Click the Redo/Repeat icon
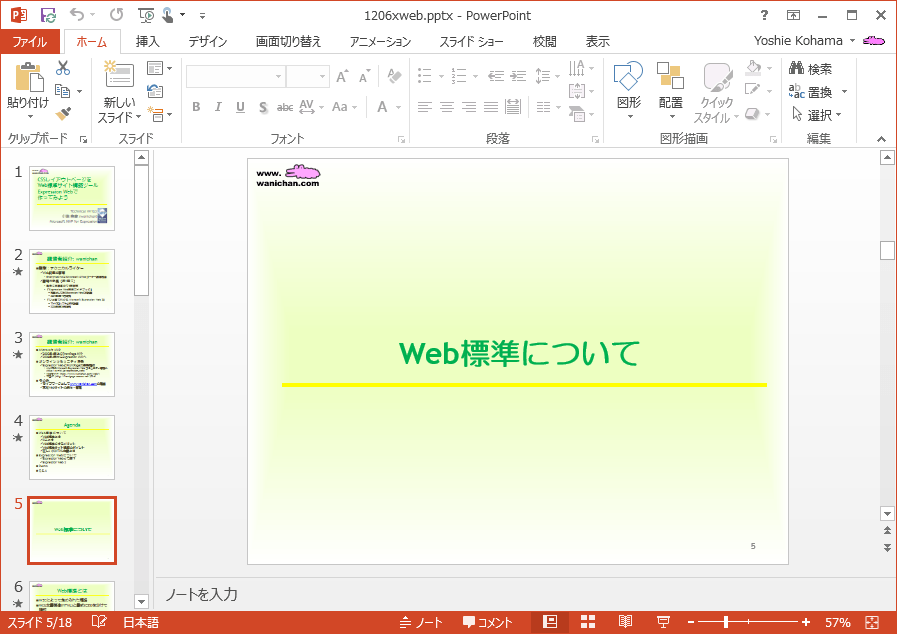Viewport: 897px width, 634px height. [x=117, y=15]
